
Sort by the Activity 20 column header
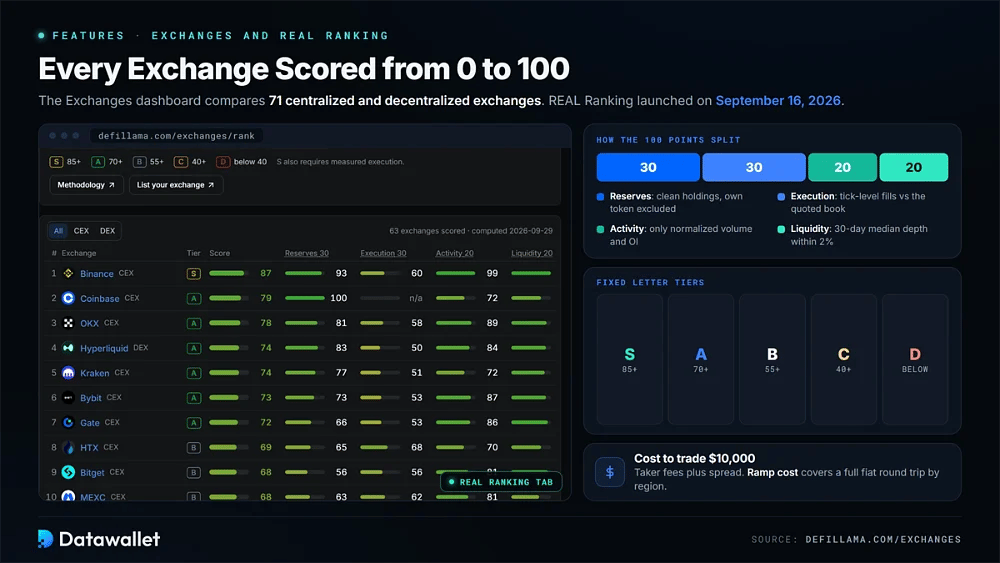(455, 253)
